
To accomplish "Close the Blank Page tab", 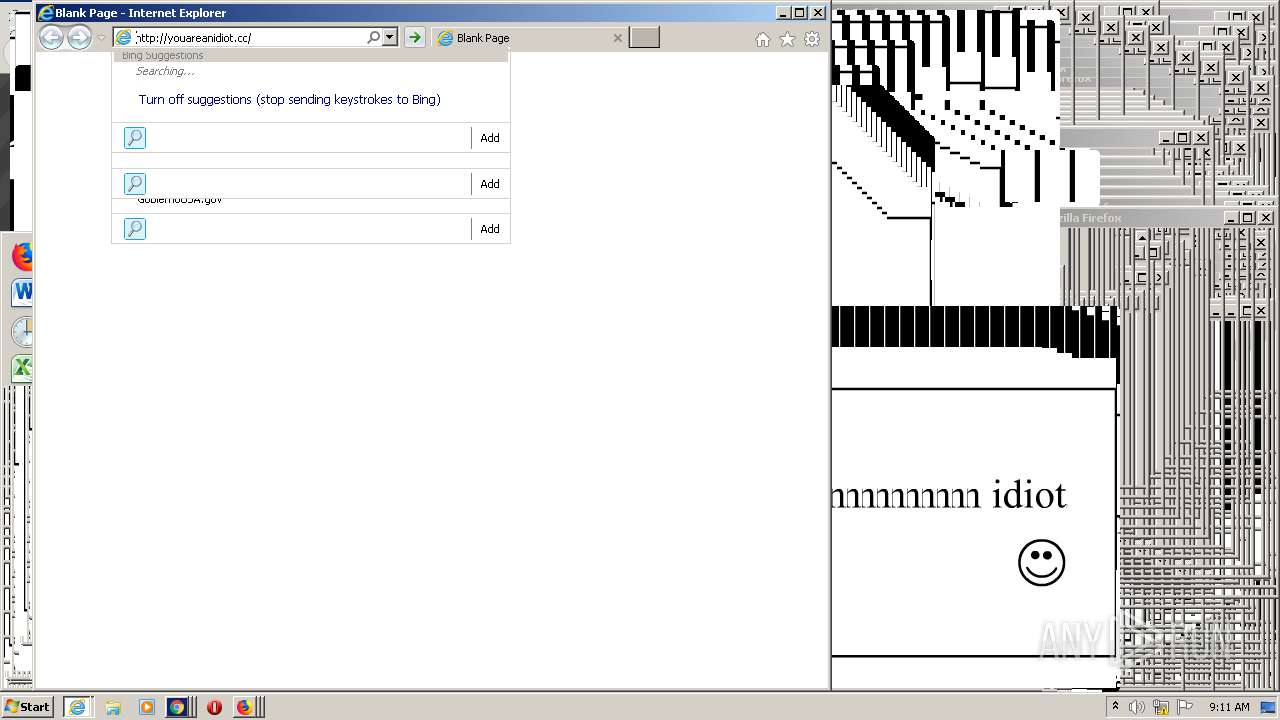I will [x=617, y=38].
